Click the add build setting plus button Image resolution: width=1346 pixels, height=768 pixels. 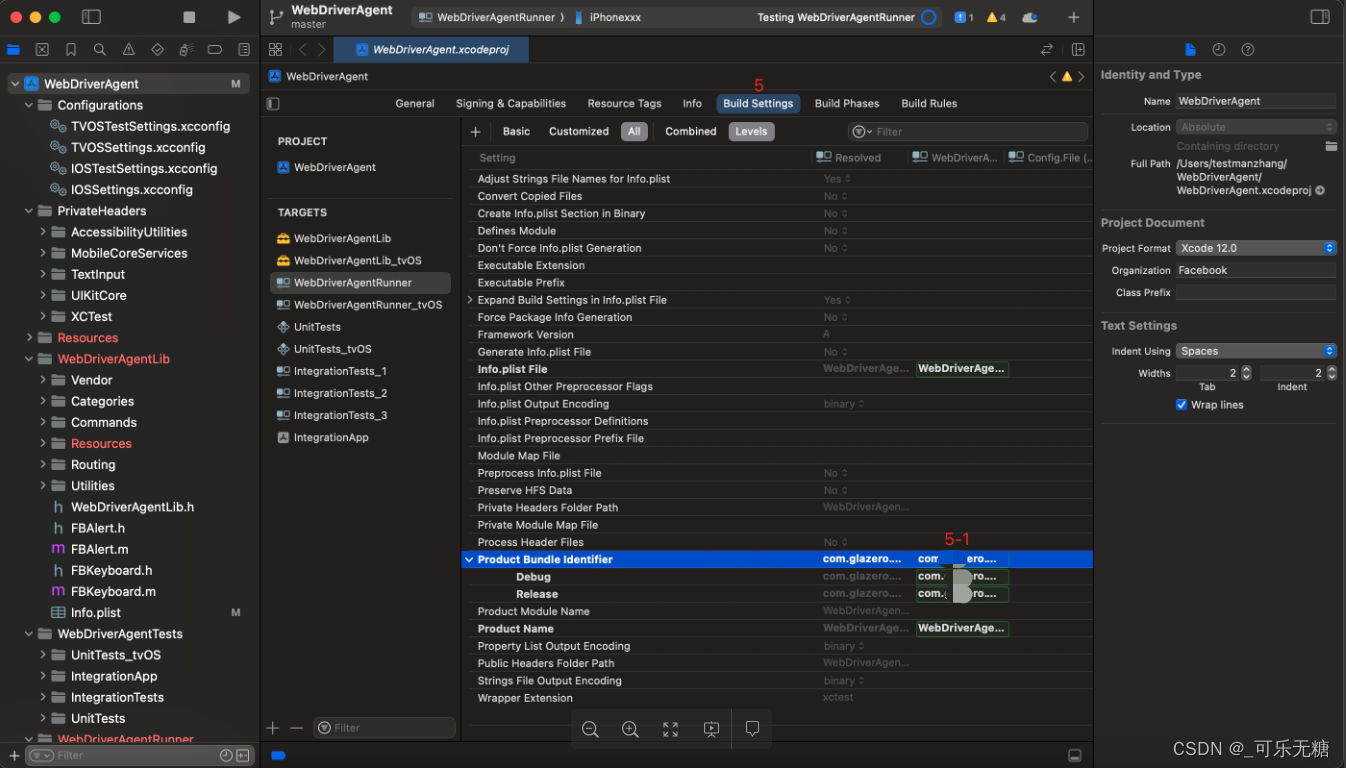click(476, 131)
